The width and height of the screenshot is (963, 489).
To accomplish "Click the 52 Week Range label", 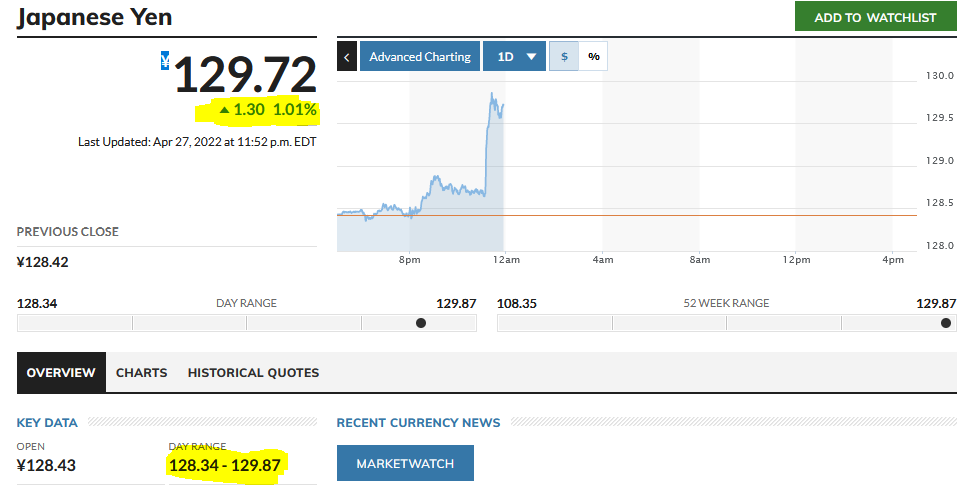I will 726,303.
